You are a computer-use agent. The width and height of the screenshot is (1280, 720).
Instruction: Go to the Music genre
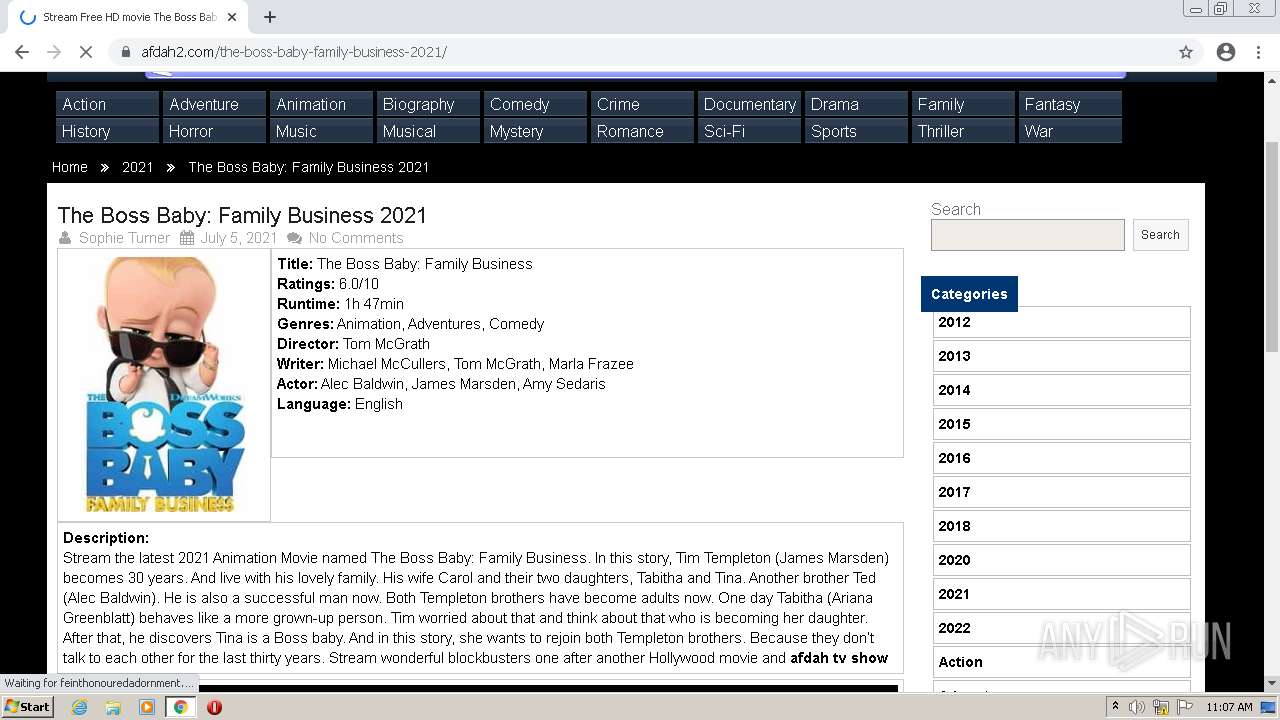[x=321, y=131]
